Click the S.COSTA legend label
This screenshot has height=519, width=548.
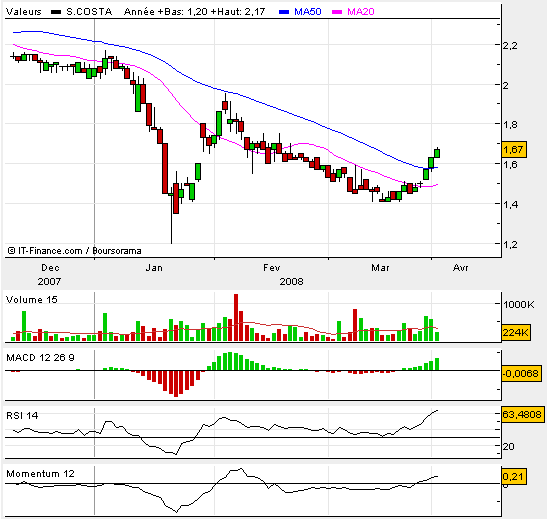(89, 12)
